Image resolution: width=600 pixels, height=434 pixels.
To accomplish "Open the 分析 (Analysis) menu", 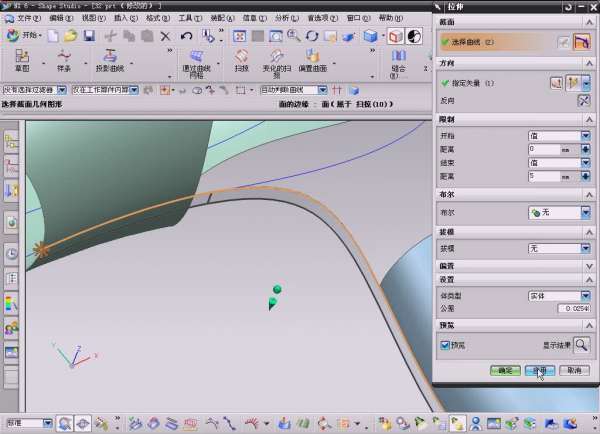I will 284,17.
